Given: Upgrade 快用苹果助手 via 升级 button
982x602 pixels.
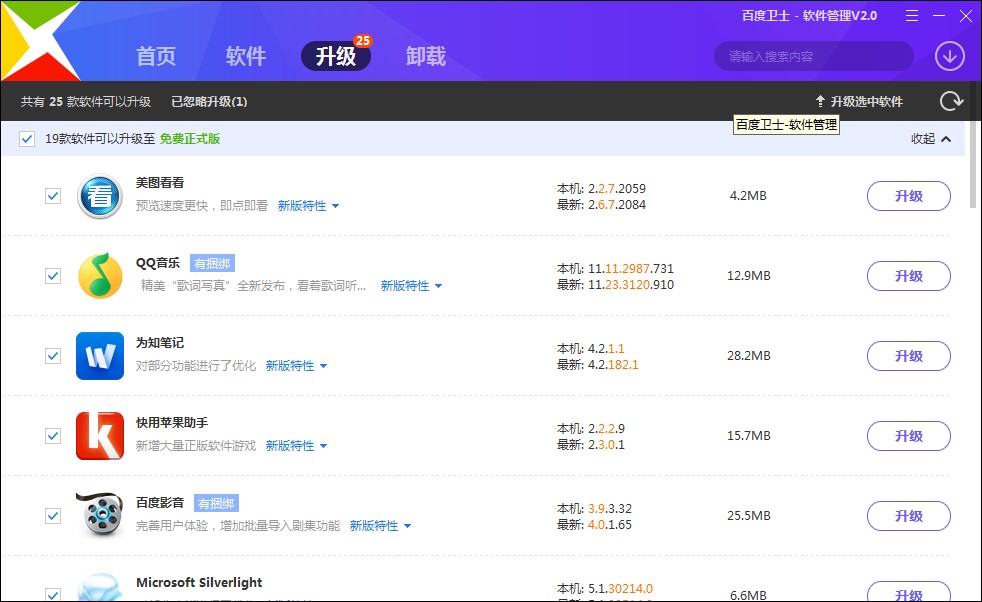Looking at the screenshot, I should tap(909, 436).
